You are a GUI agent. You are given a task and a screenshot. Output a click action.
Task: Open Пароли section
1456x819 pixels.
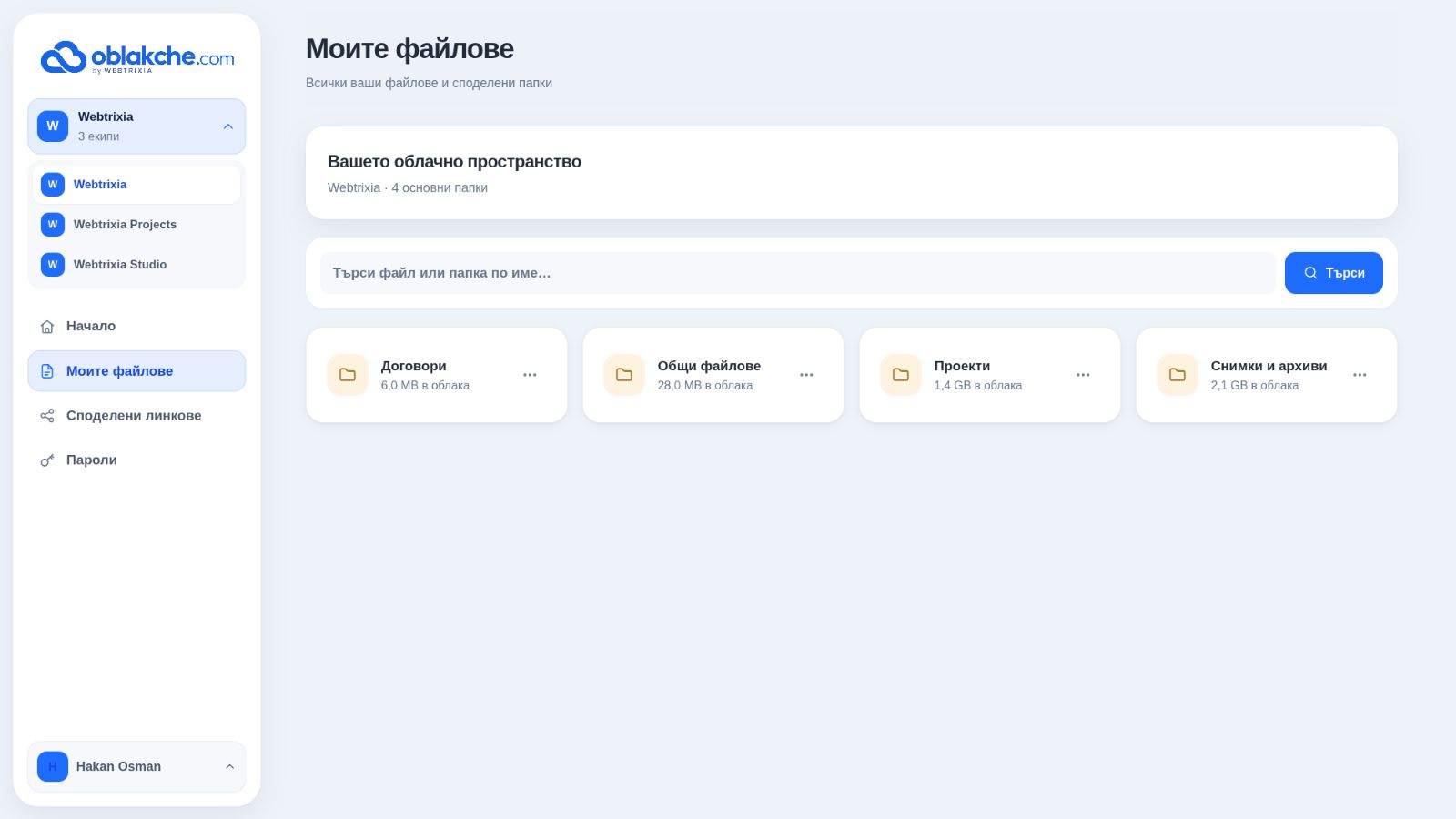[x=136, y=460]
